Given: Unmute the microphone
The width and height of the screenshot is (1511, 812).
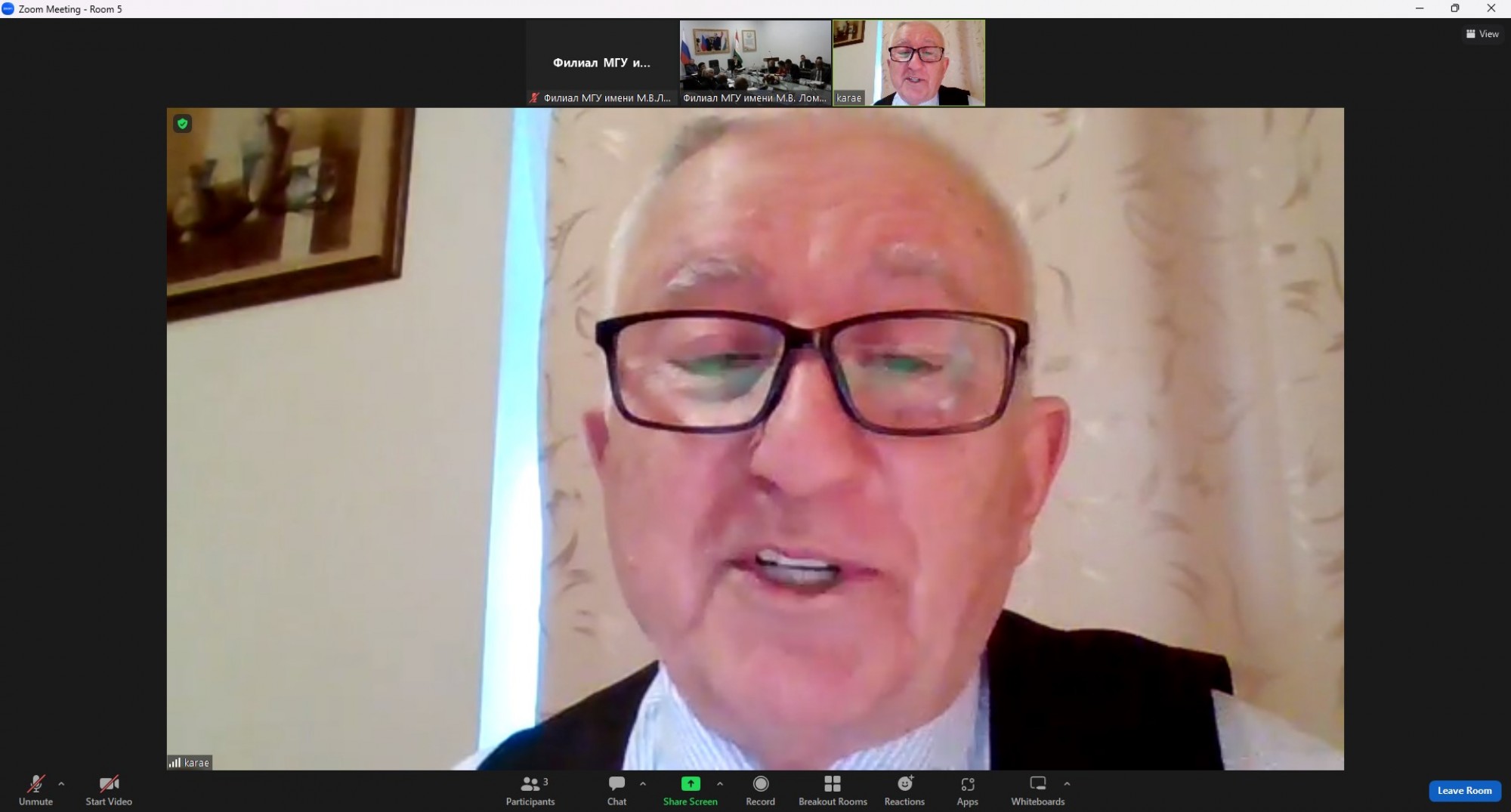Looking at the screenshot, I should click(36, 790).
